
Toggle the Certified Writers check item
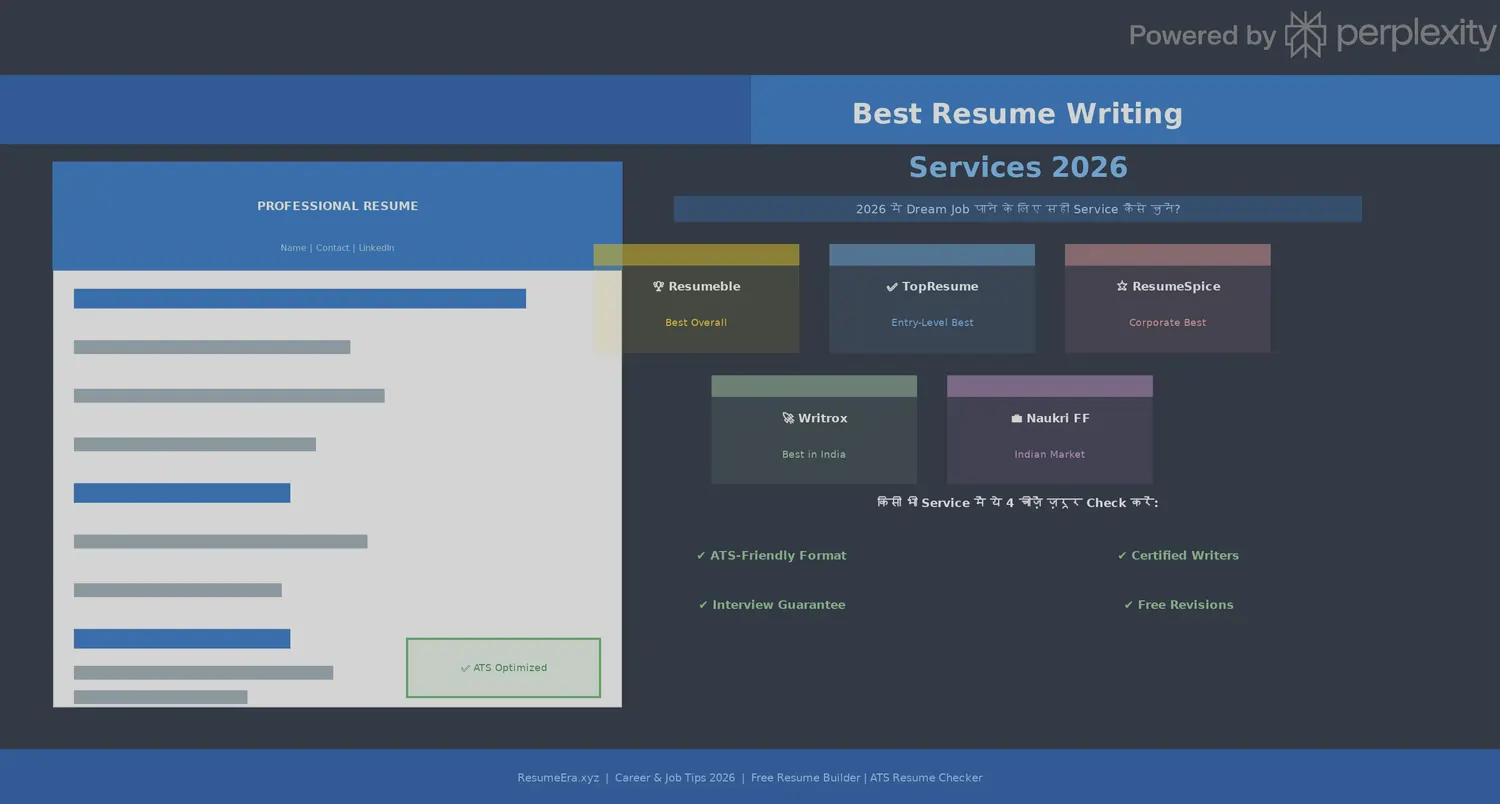[x=1122, y=555]
